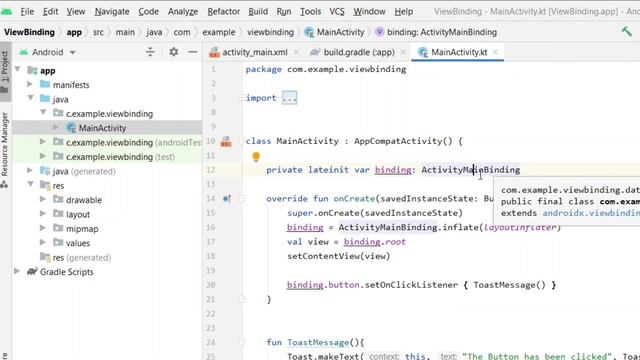640x360 pixels.
Task: Expand the MainActivity tree node
Action: [x=56, y=127]
